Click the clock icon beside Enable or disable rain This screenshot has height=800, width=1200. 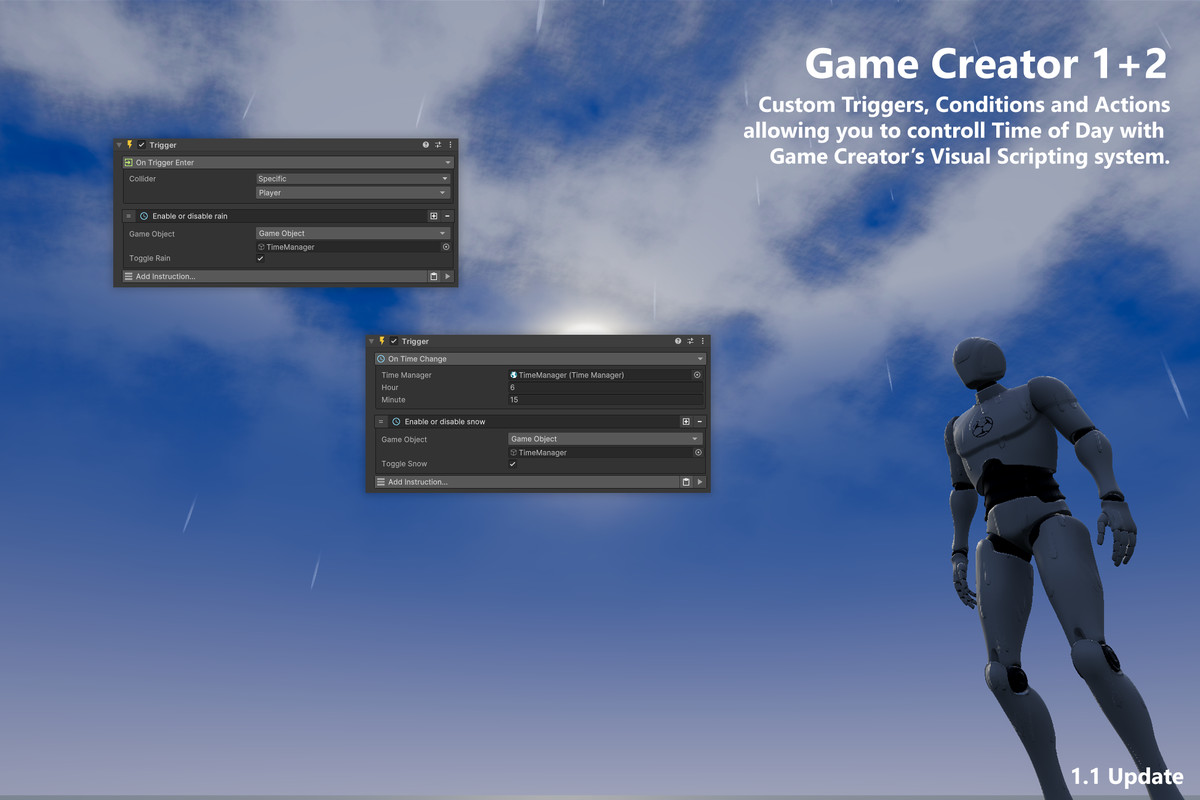tap(144, 216)
